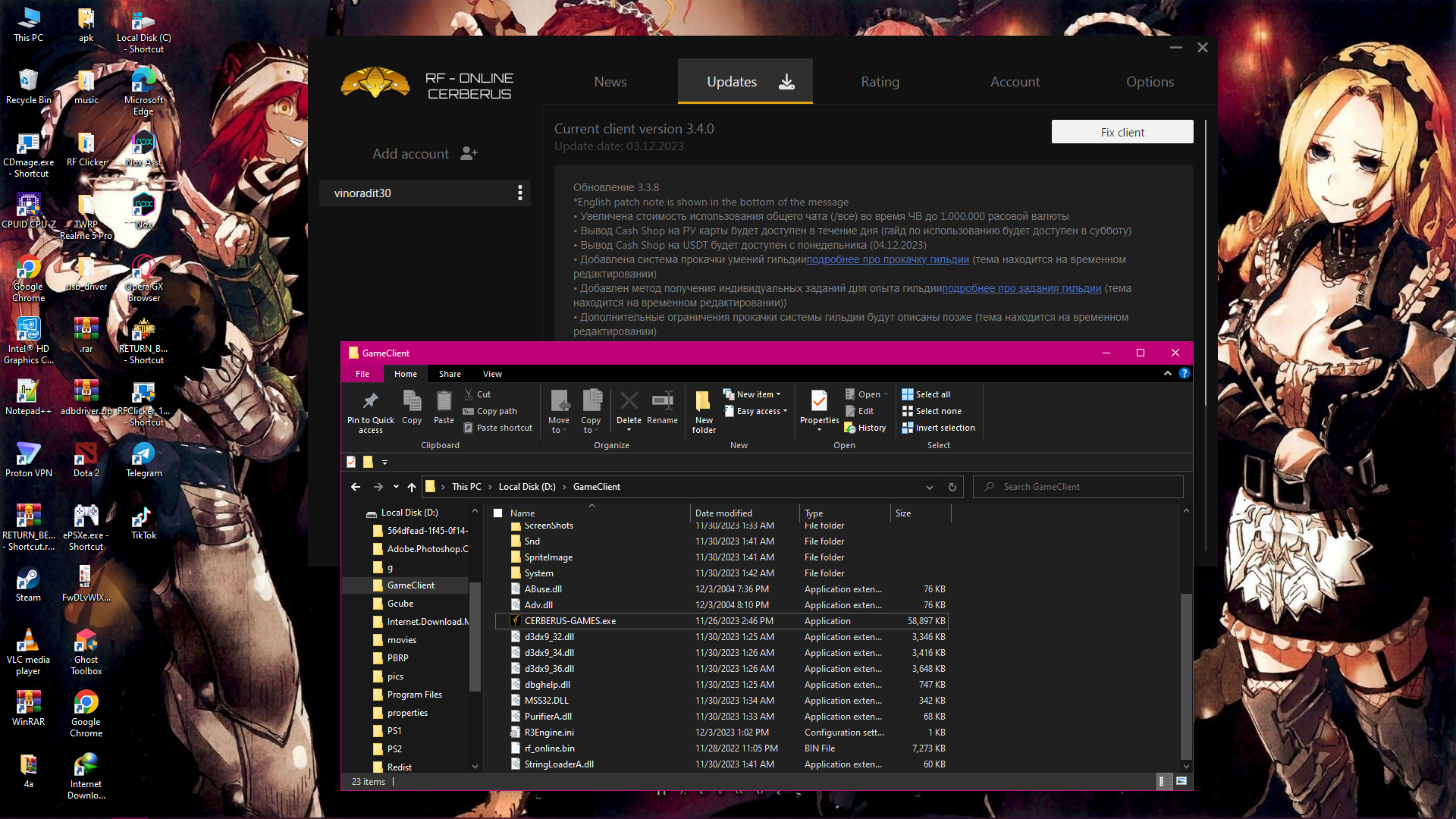Switch to Share ribbon tab
This screenshot has width=1456, height=819.
click(450, 374)
